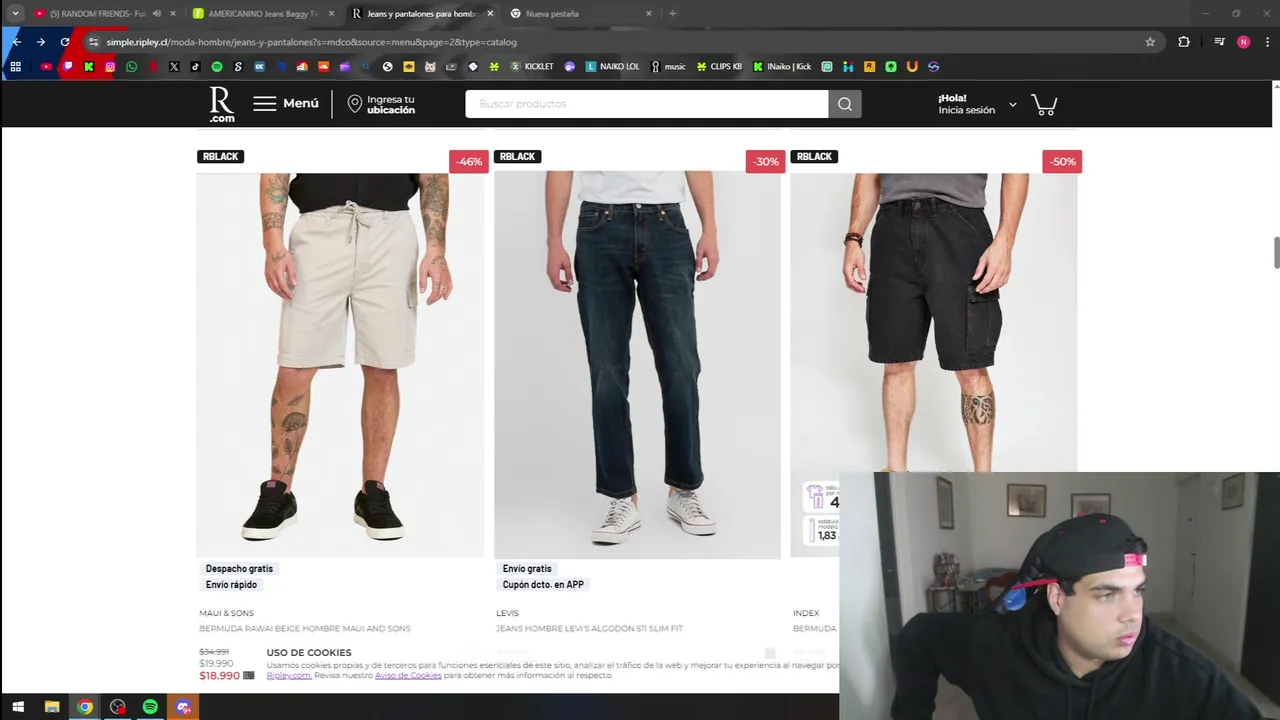Switch to Chrome in the taskbar
The width and height of the screenshot is (1280, 720).
pyautogui.click(x=85, y=707)
